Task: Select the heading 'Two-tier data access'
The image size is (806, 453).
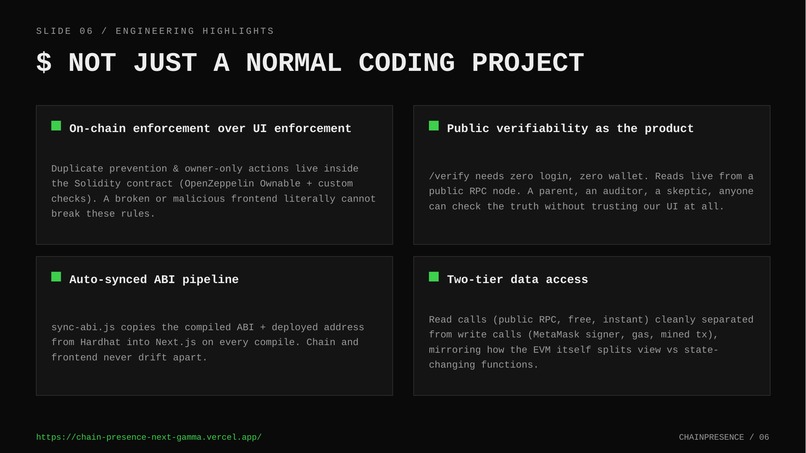Action: pos(517,279)
